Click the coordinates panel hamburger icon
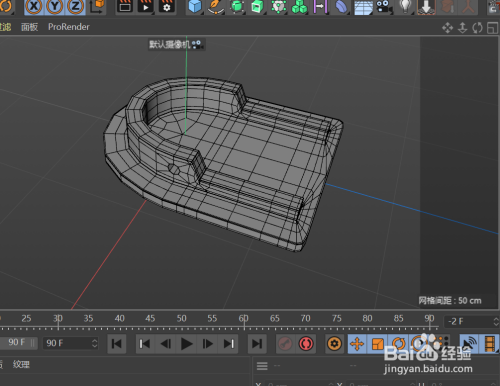Viewport: 500px width, 386px height. 262,366
